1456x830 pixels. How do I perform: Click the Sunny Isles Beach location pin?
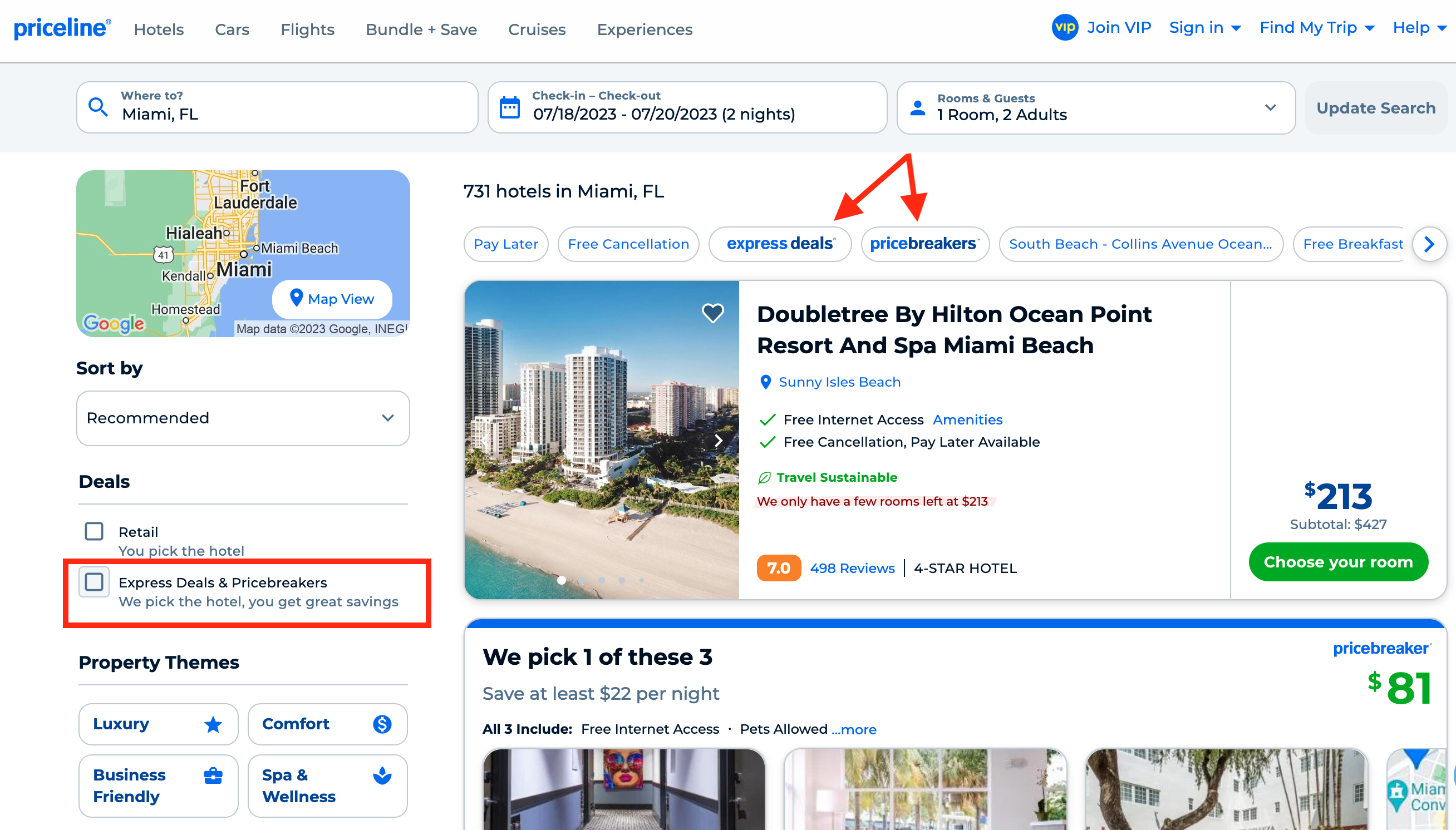click(765, 382)
